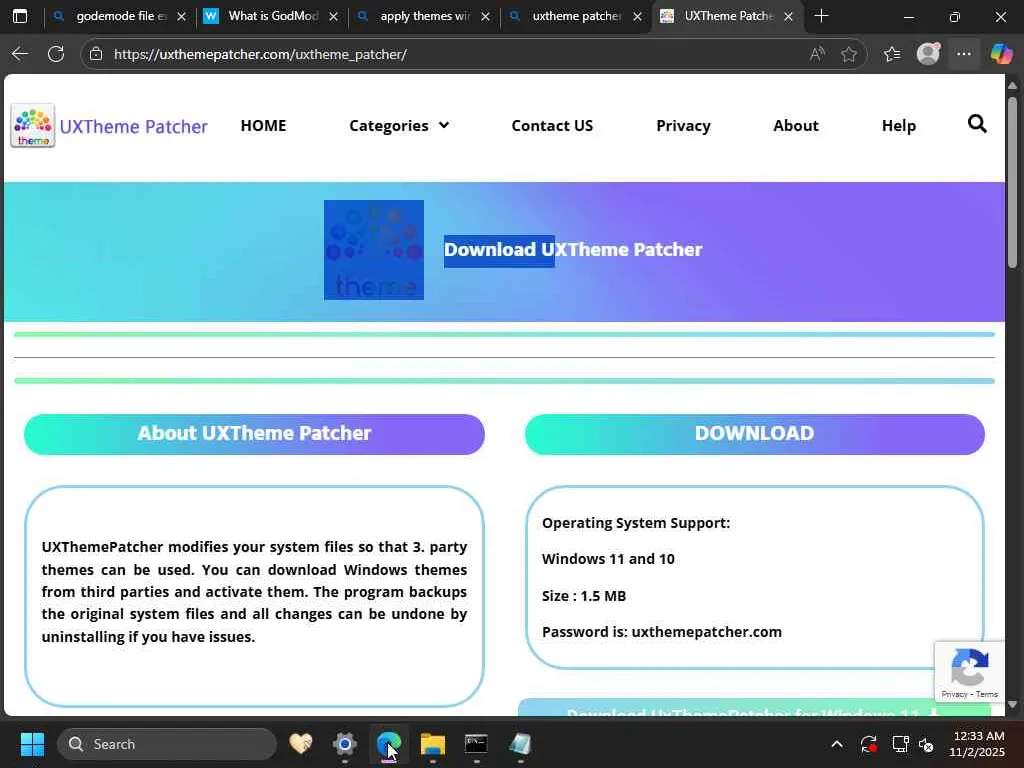Screen dimensions: 1024x768
Task: Click the reCAPTCHA Privacy link
Action: (x=954, y=694)
